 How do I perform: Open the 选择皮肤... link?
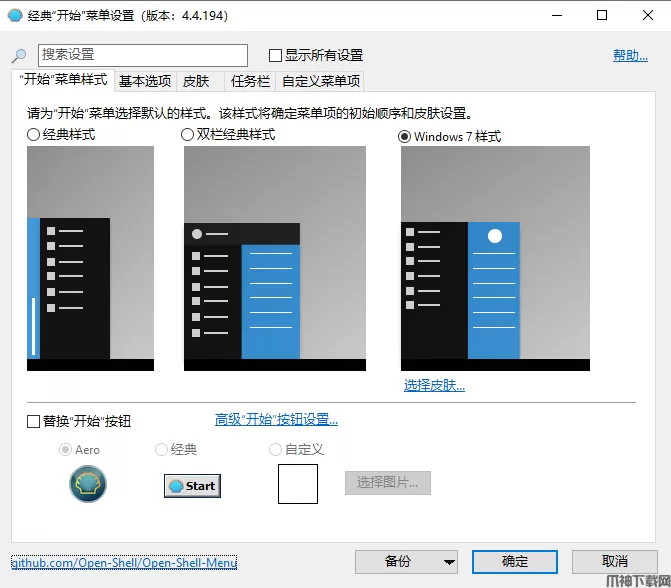point(434,385)
